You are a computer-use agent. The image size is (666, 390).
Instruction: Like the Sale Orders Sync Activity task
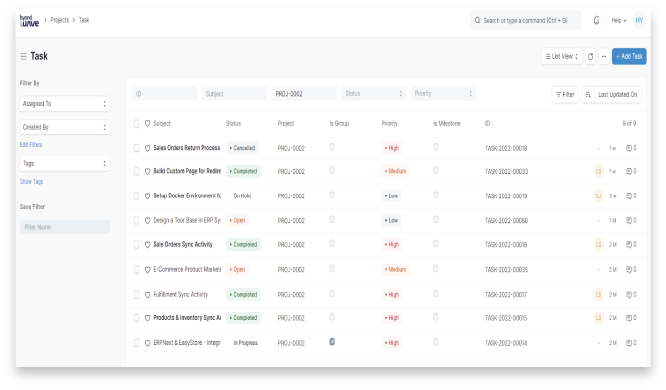[147, 245]
